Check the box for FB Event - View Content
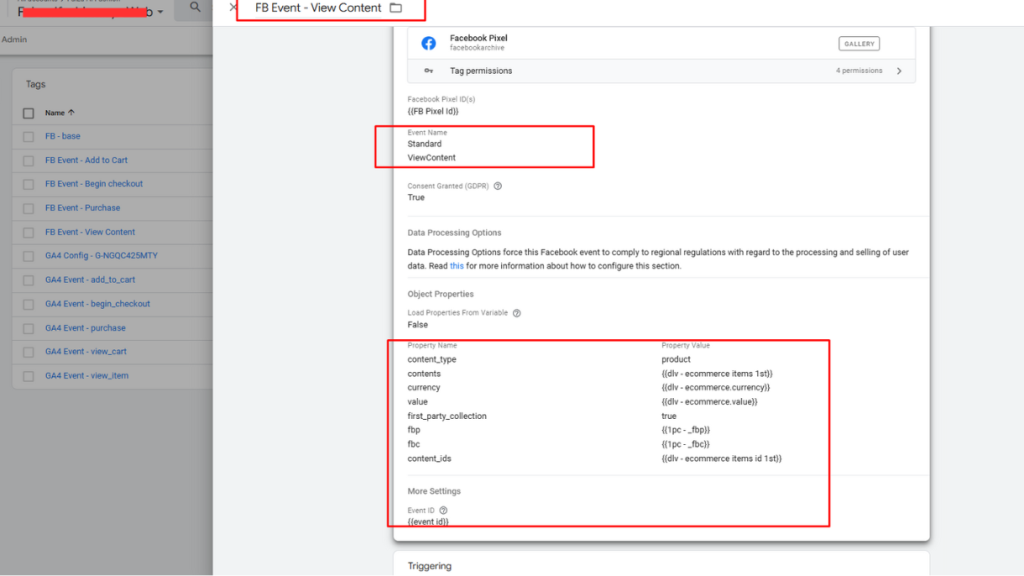The height and width of the screenshot is (576, 1024). (28, 232)
